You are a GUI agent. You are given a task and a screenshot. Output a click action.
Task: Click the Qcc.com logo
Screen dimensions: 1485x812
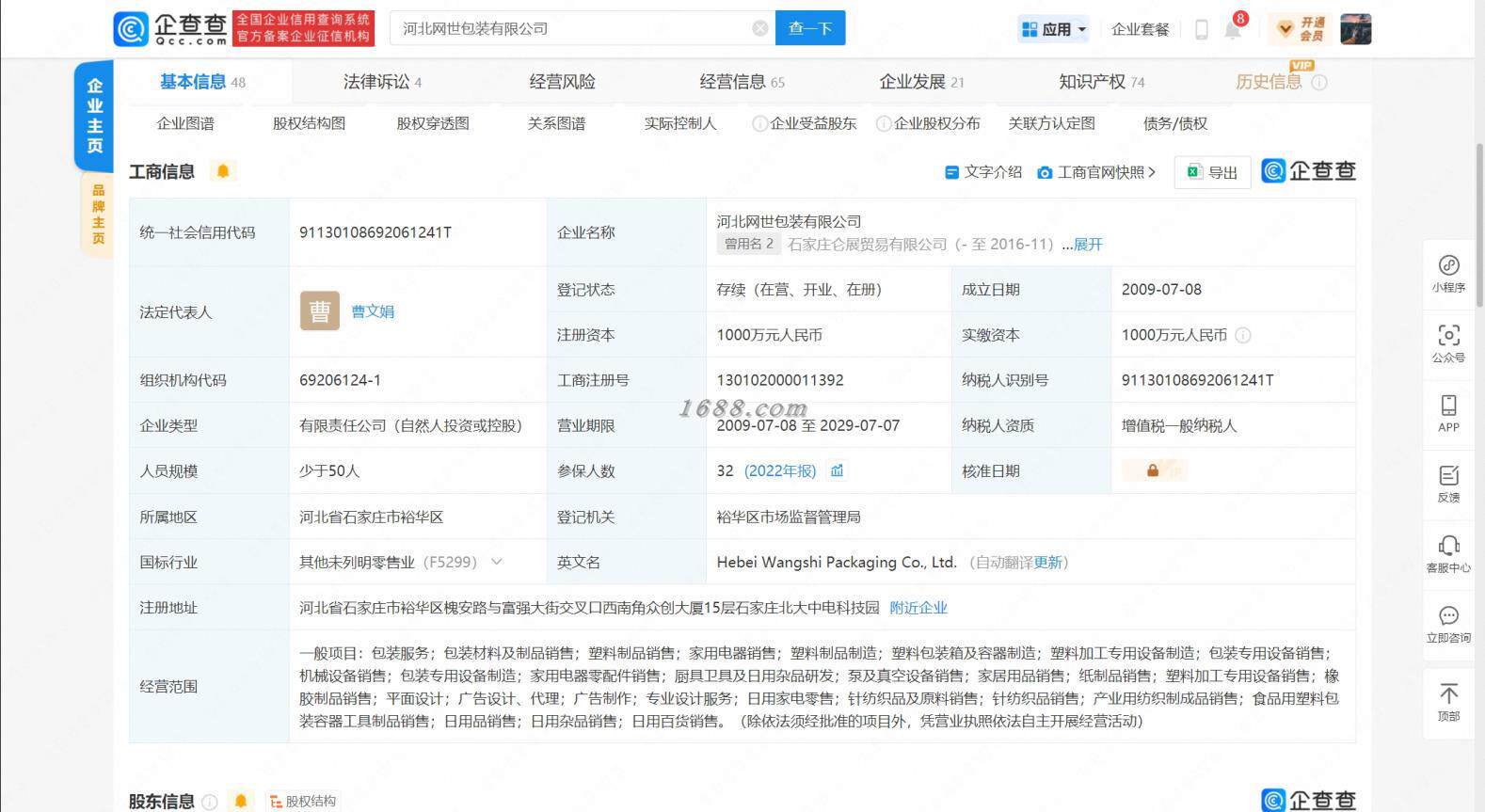170,28
